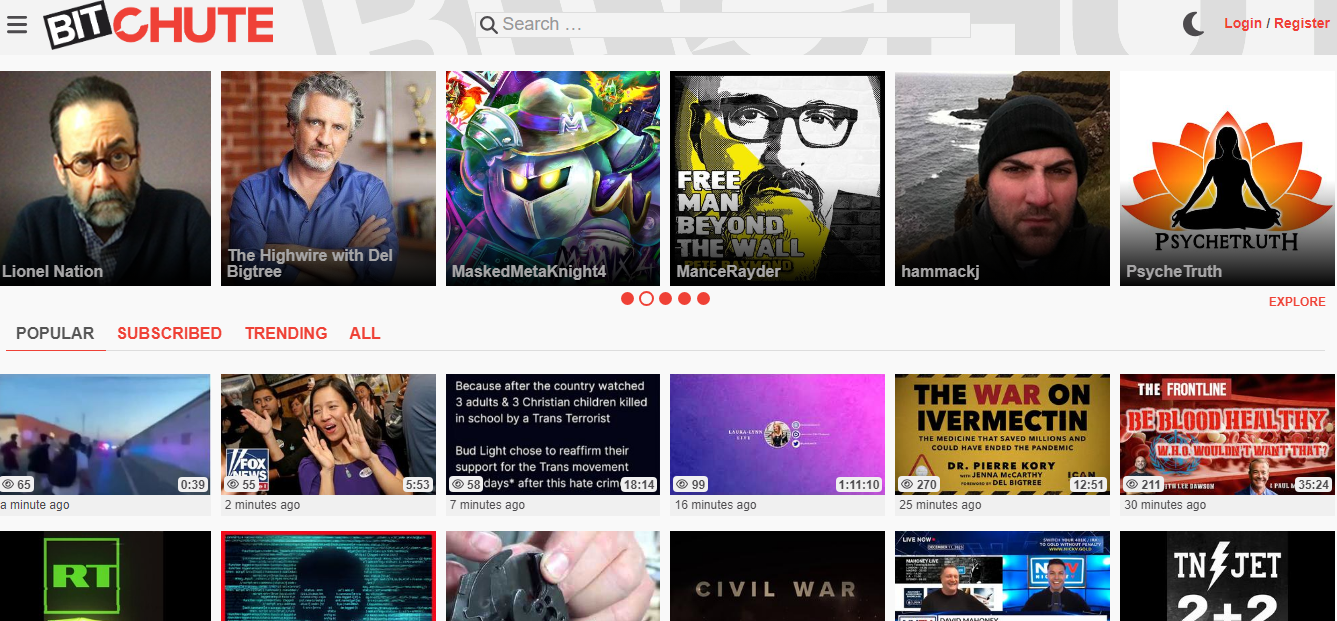
Task: Open The Highwire with Del Bigtree channel
Action: pyautogui.click(x=328, y=178)
